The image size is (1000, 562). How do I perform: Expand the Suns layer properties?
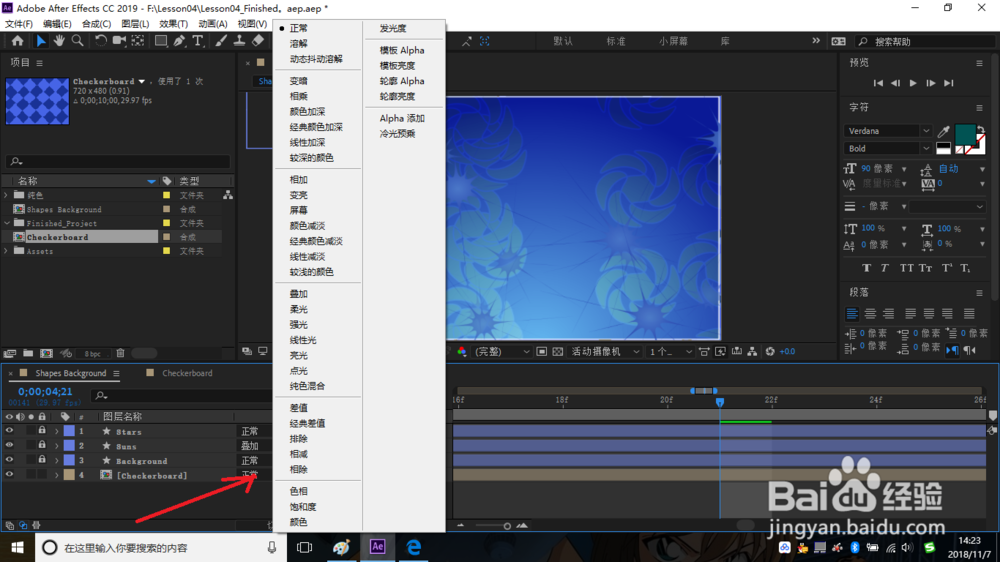point(57,446)
